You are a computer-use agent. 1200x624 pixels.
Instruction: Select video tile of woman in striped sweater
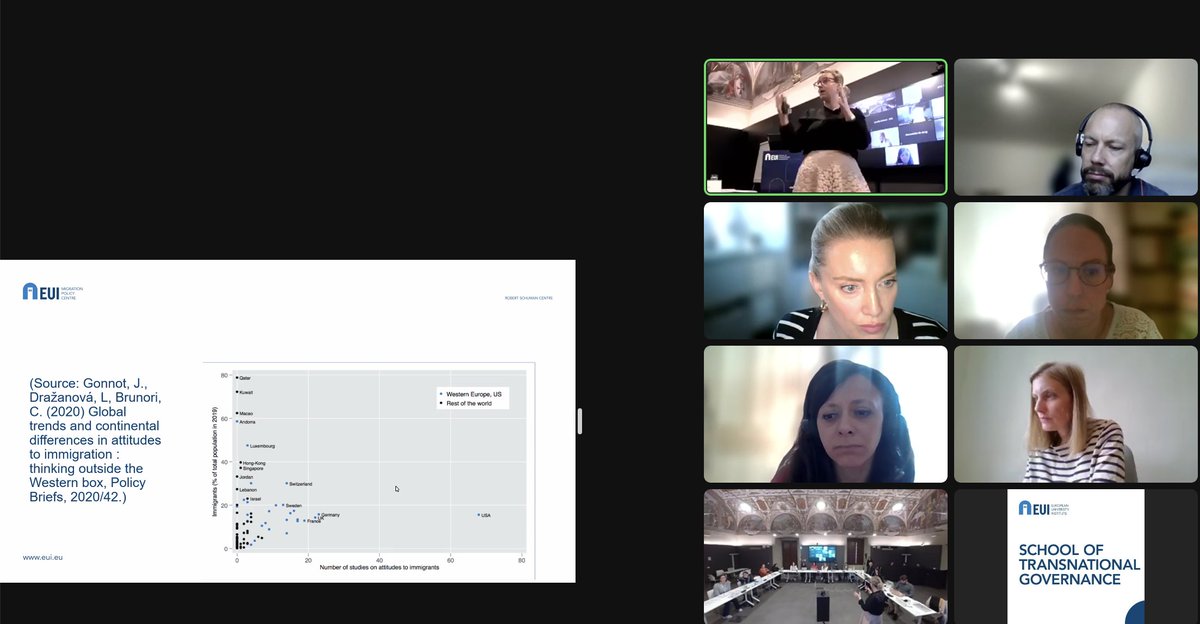pos(1076,414)
